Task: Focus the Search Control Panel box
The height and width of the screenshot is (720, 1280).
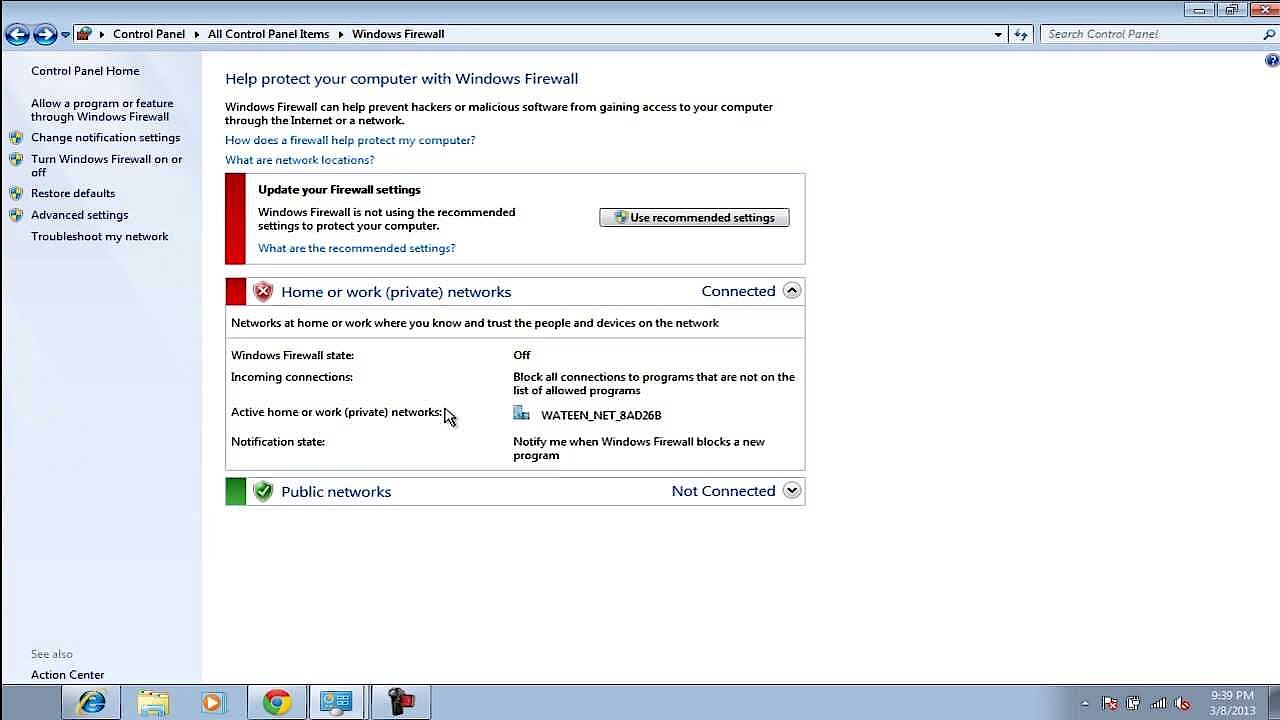Action: pos(1150,34)
